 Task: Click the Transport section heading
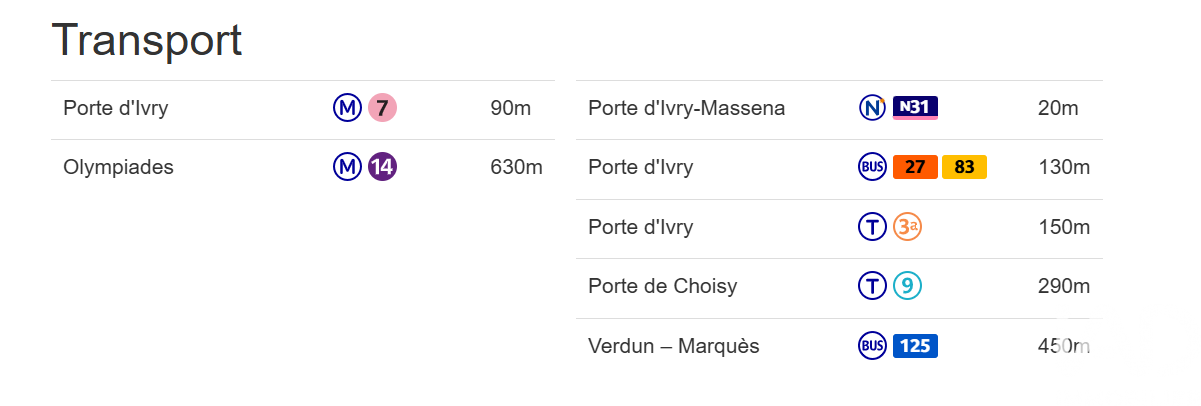(146, 40)
